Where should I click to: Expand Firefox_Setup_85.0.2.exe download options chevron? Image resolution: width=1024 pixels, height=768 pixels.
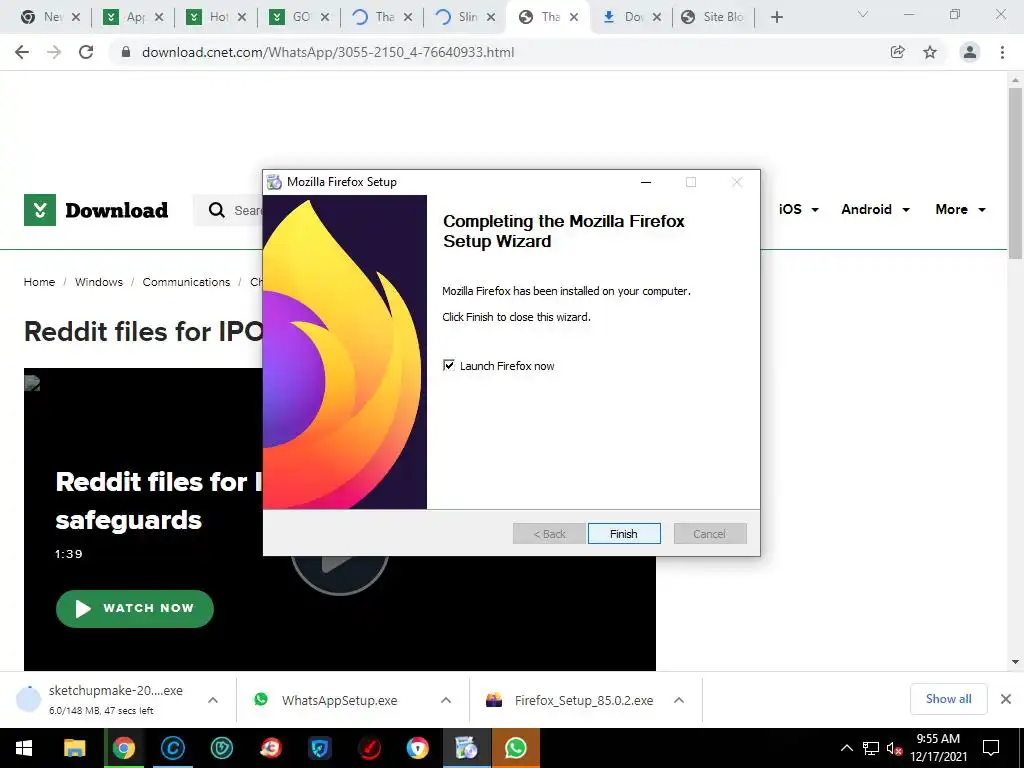tap(679, 700)
